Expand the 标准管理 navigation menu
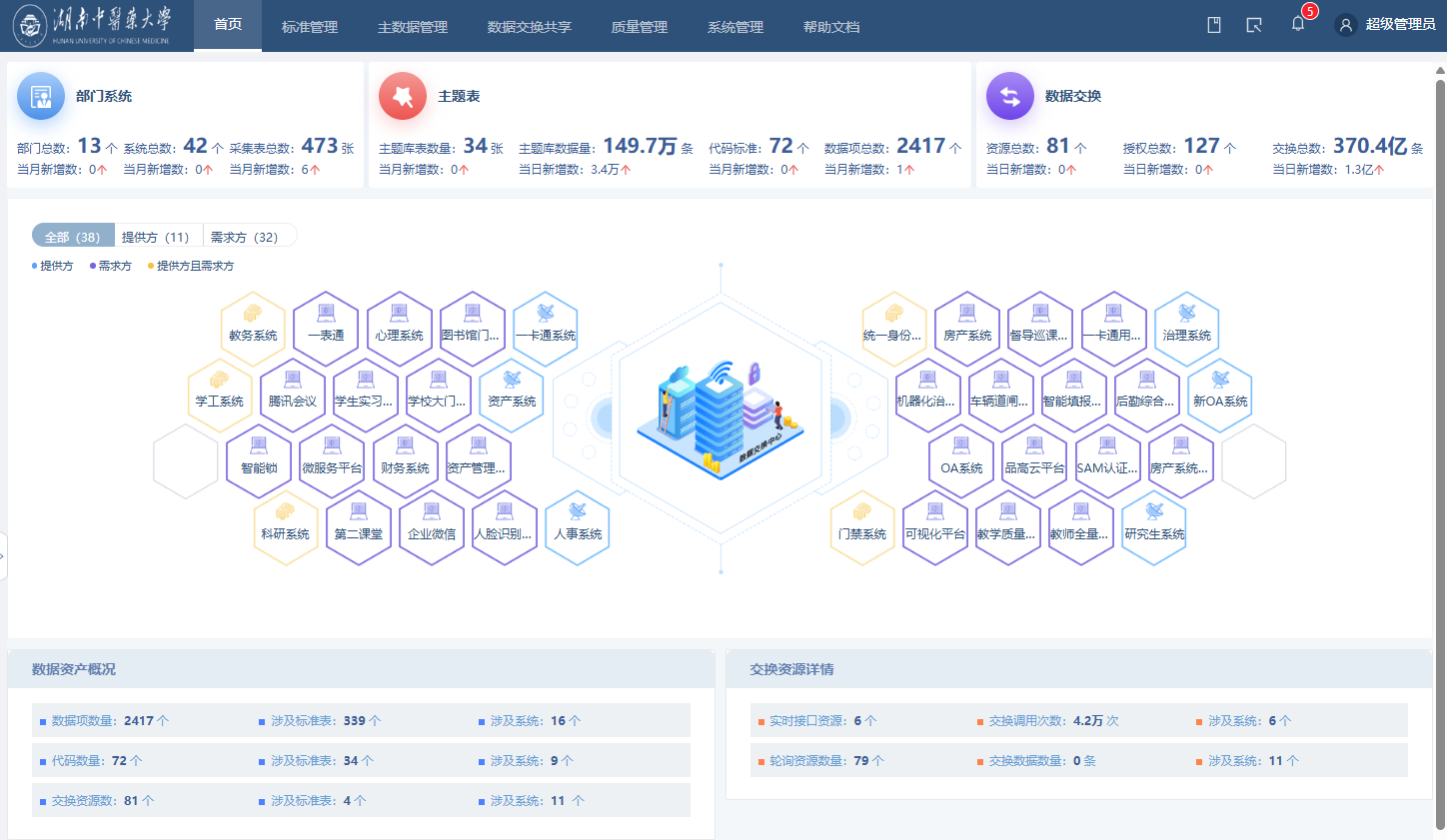The height and width of the screenshot is (840, 1447). click(310, 27)
